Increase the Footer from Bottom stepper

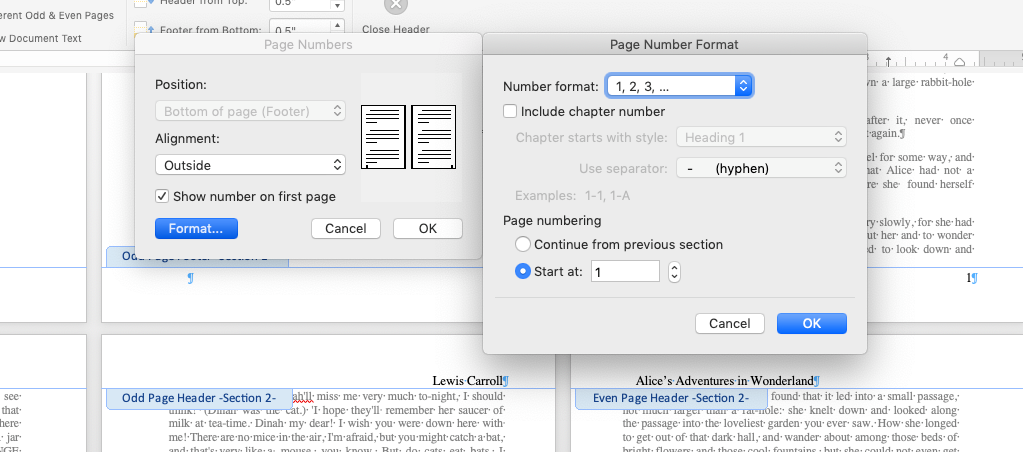(x=337, y=25)
